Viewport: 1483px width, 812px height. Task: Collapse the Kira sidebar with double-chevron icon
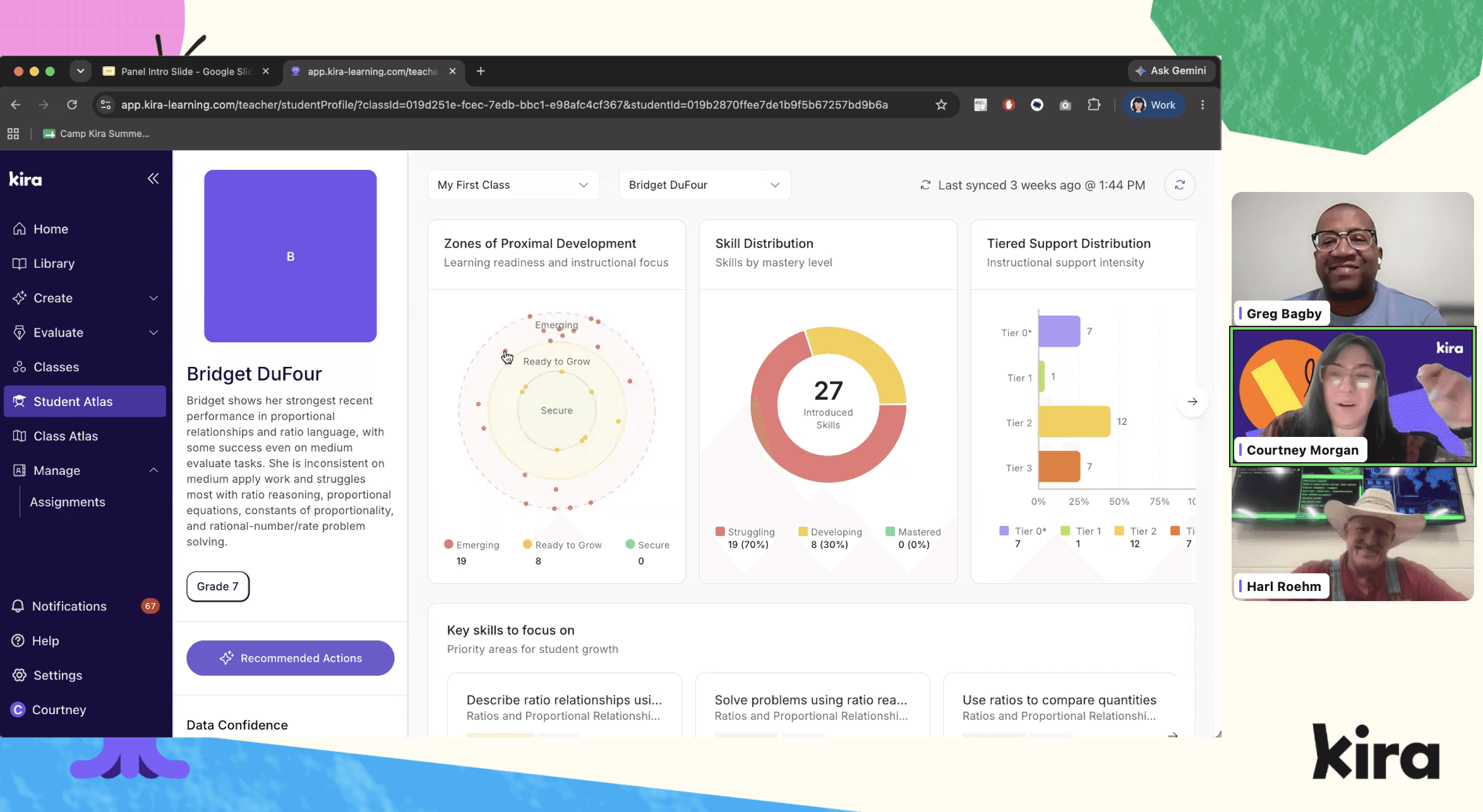[x=153, y=179]
